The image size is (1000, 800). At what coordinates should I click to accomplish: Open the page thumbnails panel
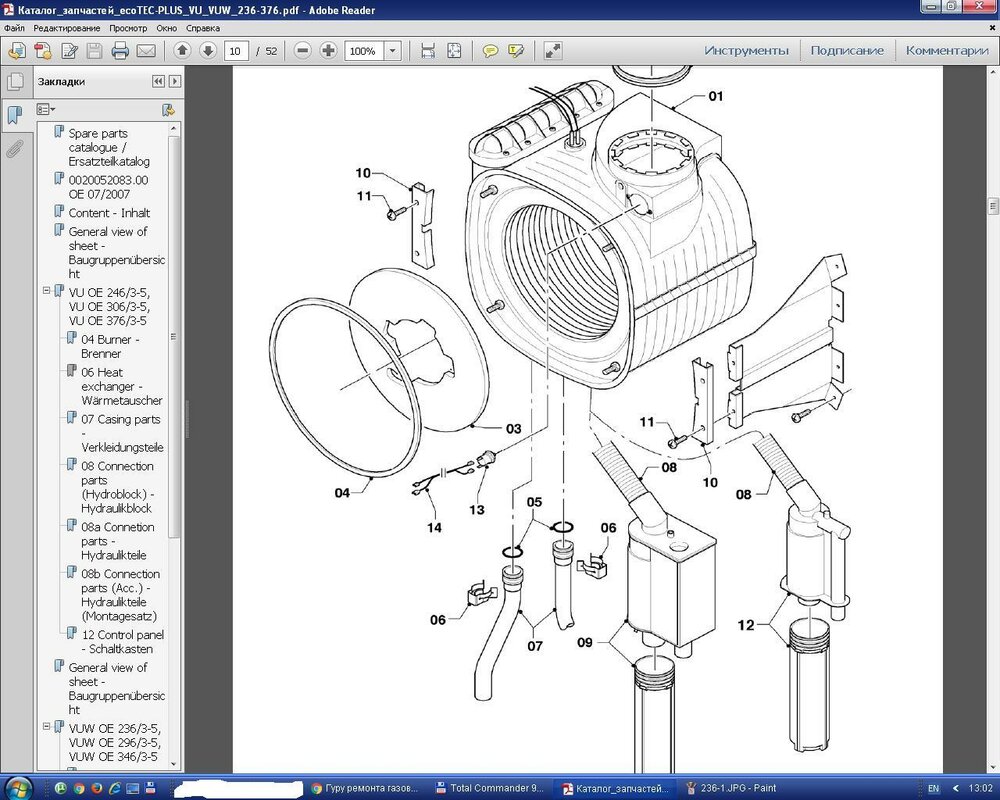click(x=15, y=82)
